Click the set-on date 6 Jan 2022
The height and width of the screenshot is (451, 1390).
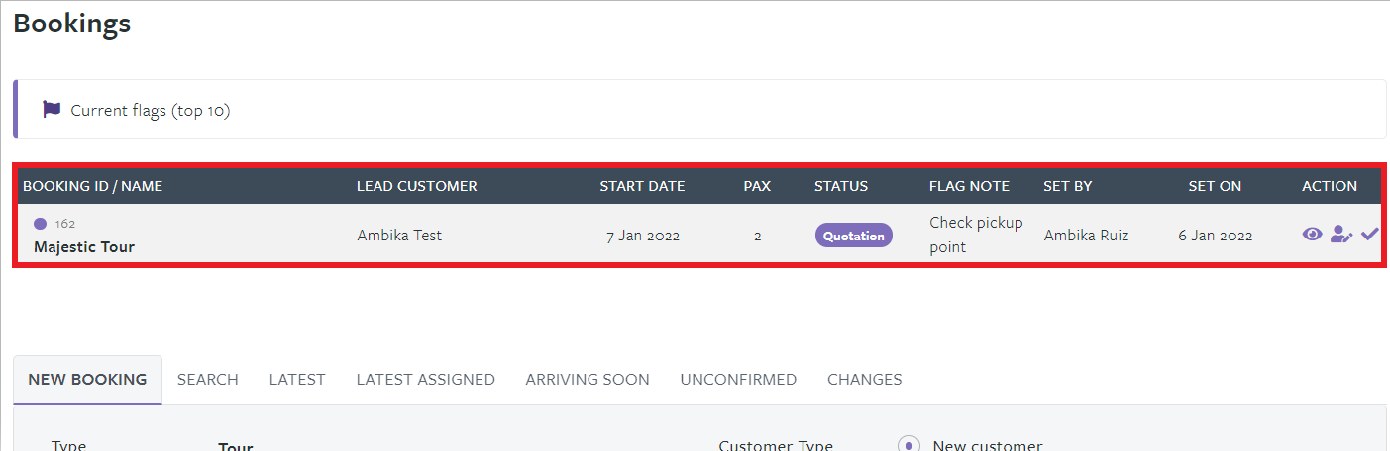(x=1215, y=236)
